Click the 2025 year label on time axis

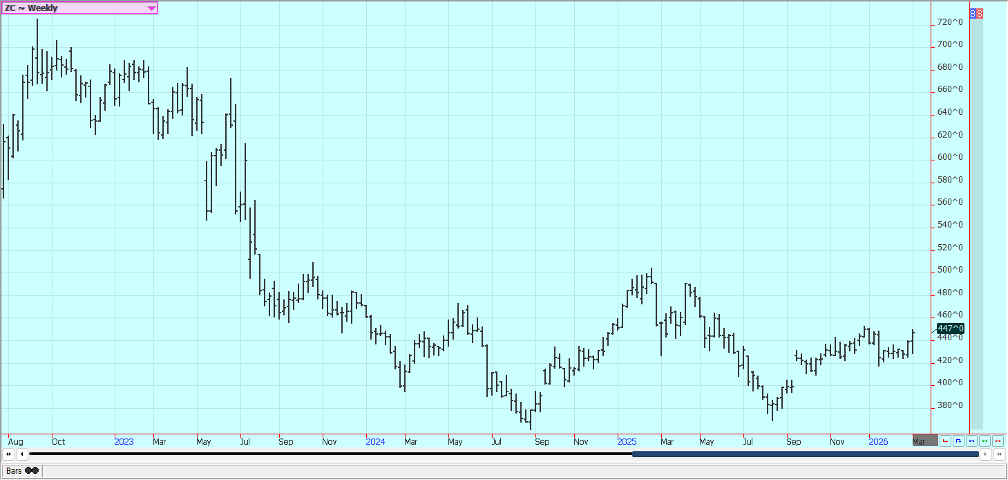(627, 440)
